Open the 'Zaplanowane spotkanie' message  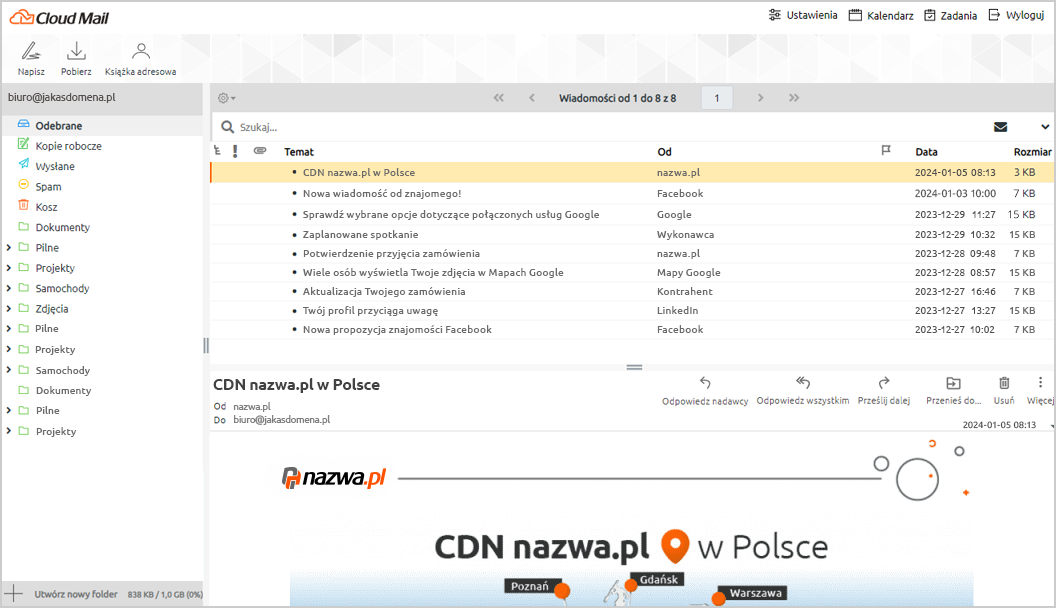click(x=632, y=234)
